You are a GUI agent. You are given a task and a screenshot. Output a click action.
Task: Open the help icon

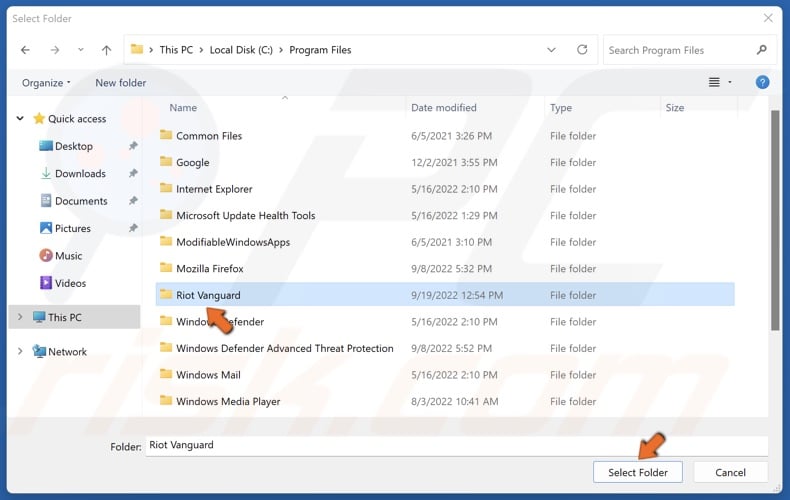pyautogui.click(x=762, y=82)
